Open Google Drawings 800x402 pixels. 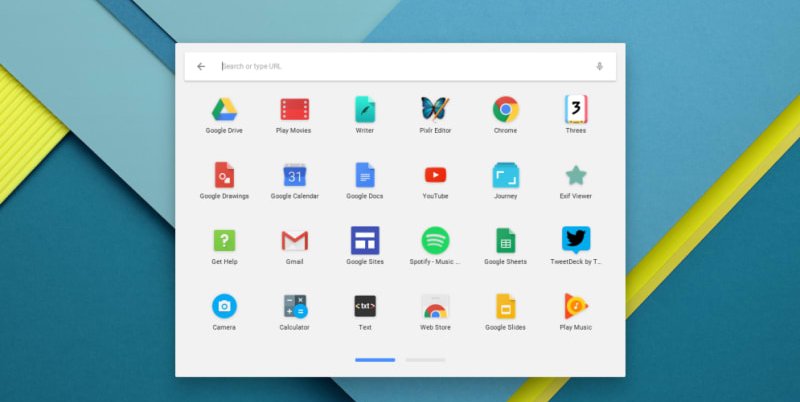pyautogui.click(x=224, y=175)
